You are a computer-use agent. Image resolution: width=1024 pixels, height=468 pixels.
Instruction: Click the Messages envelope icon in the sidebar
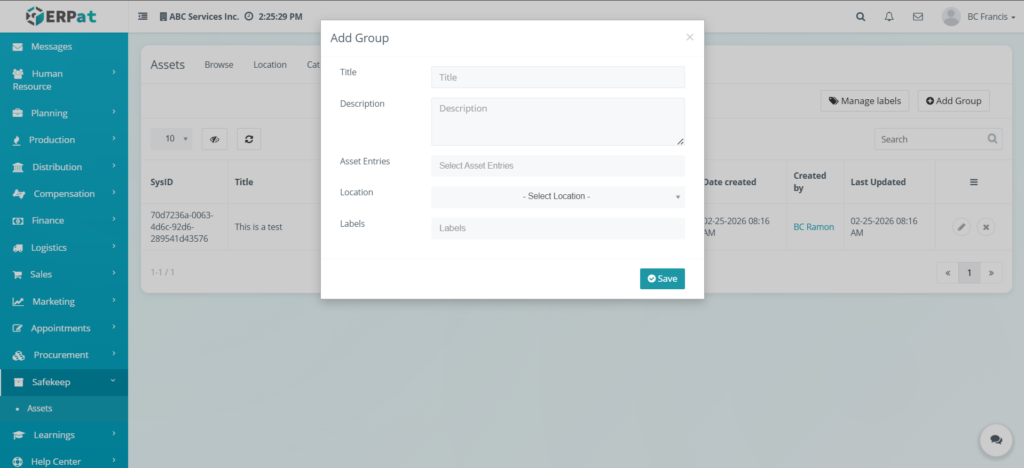(x=18, y=47)
